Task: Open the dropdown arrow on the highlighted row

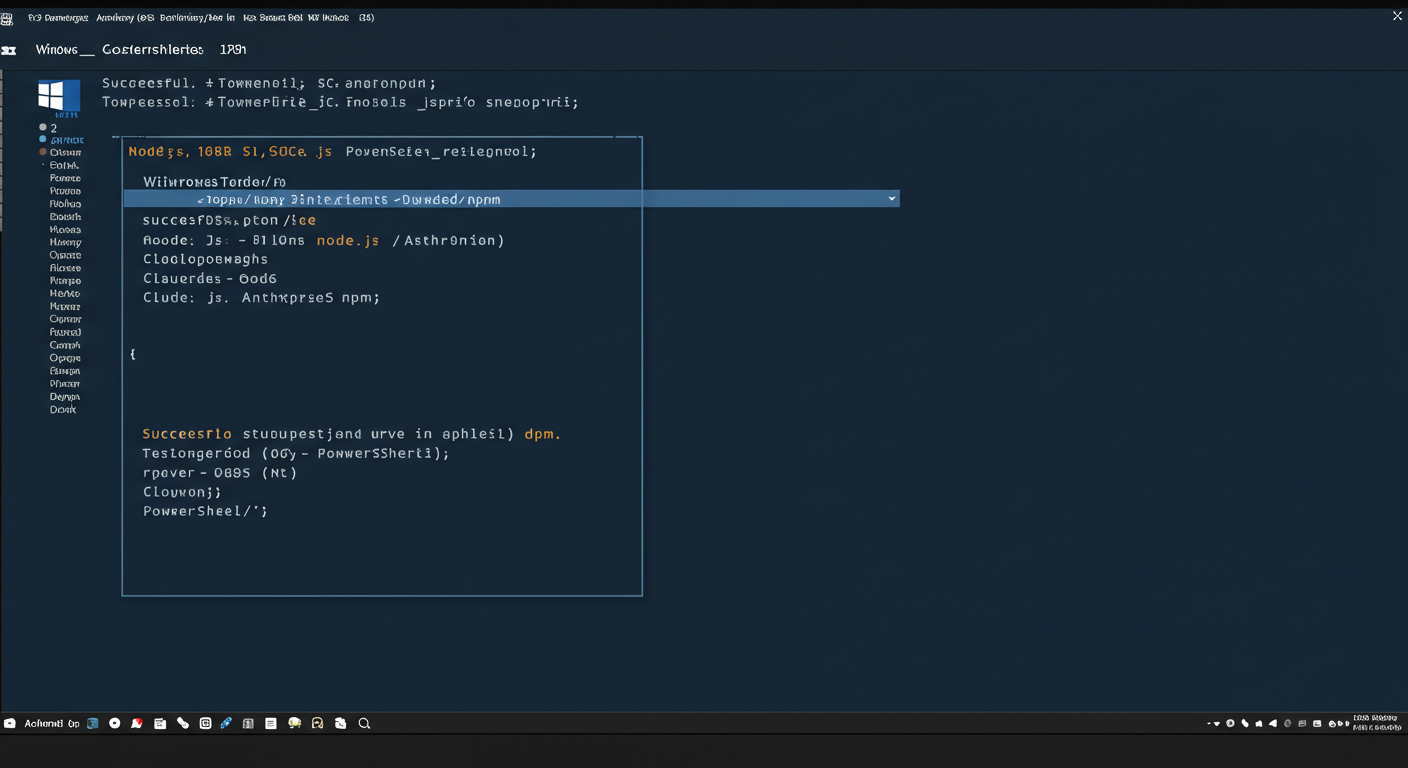Action: pos(891,199)
